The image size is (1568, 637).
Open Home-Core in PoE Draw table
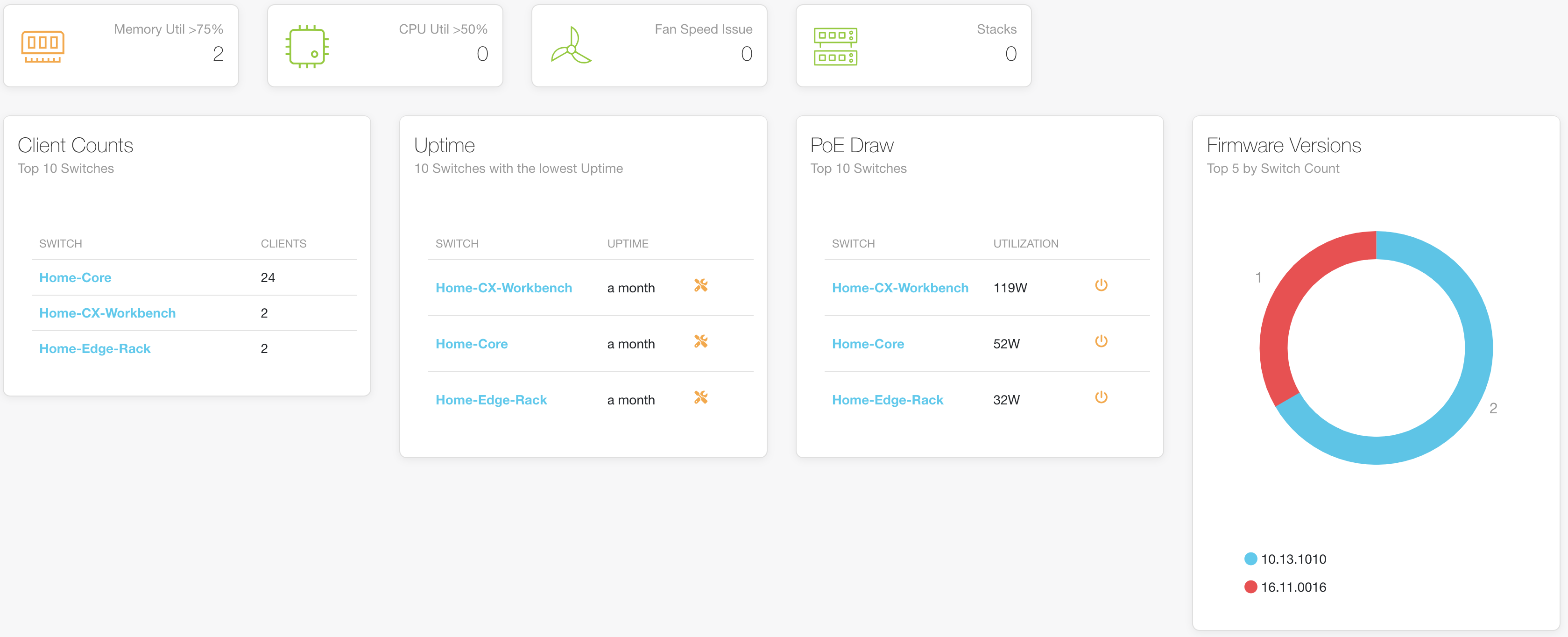click(x=868, y=344)
